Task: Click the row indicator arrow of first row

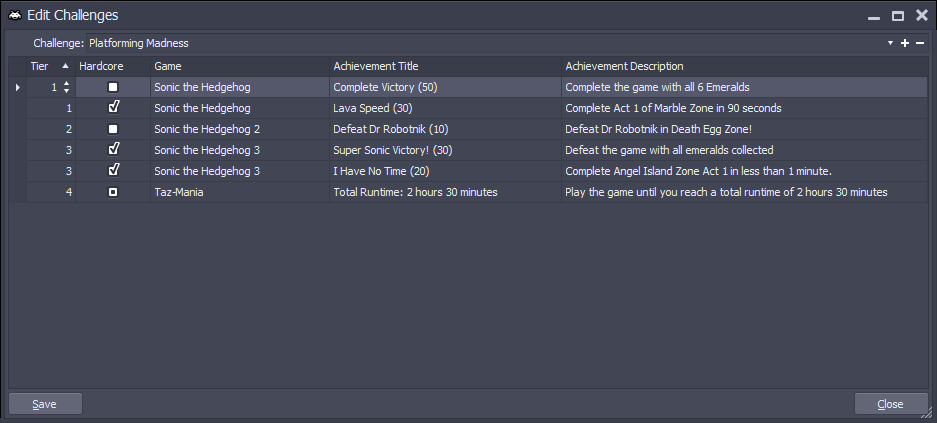Action: [x=17, y=88]
